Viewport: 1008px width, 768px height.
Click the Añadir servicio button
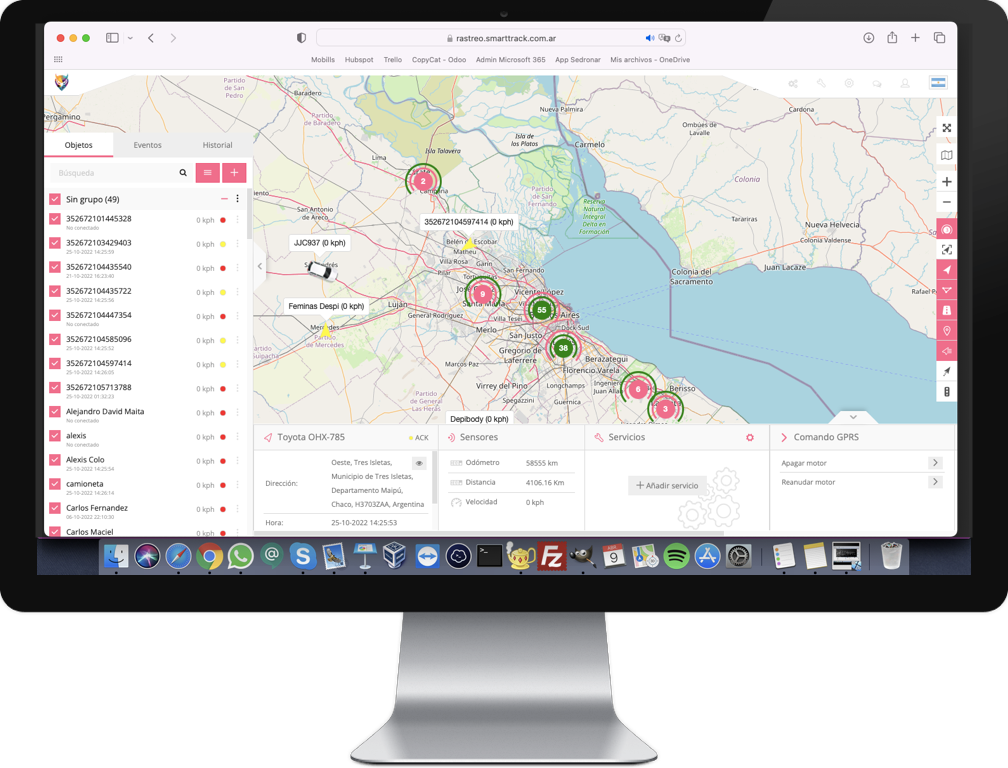pos(667,485)
